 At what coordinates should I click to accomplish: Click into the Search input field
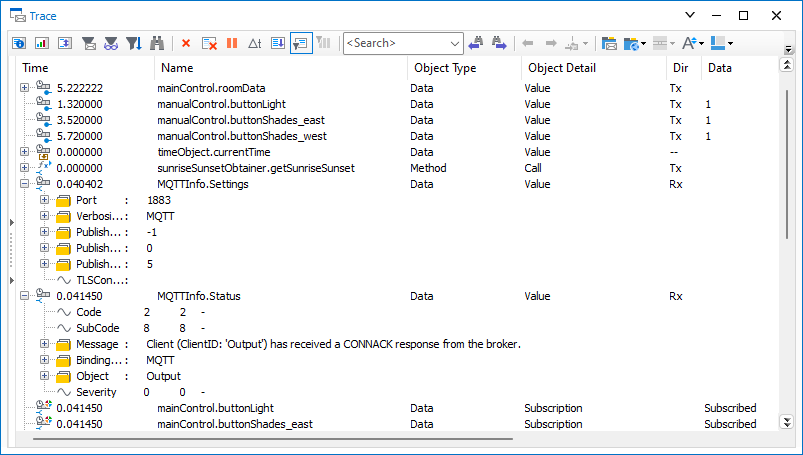click(395, 44)
